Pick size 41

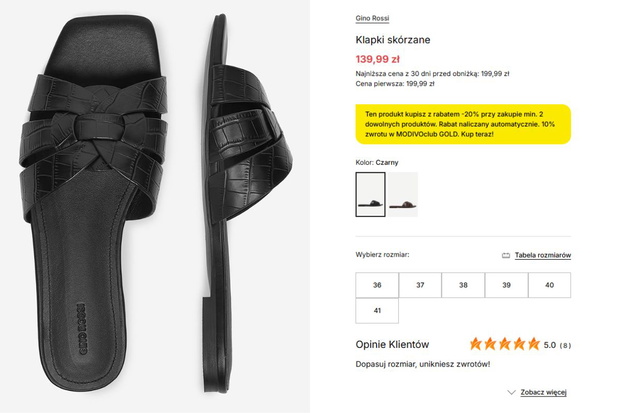[377, 311]
